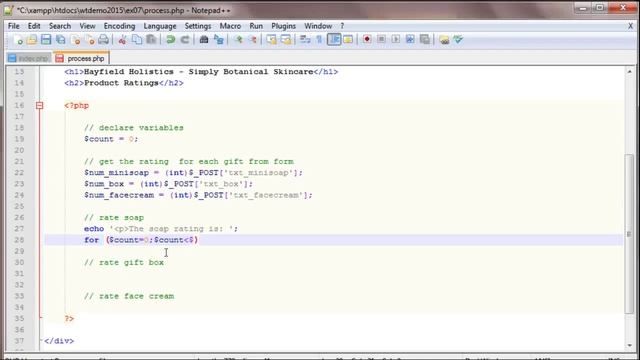The image size is (640, 360).
Task: Click line number 16 in the margin
Action: pos(19,105)
